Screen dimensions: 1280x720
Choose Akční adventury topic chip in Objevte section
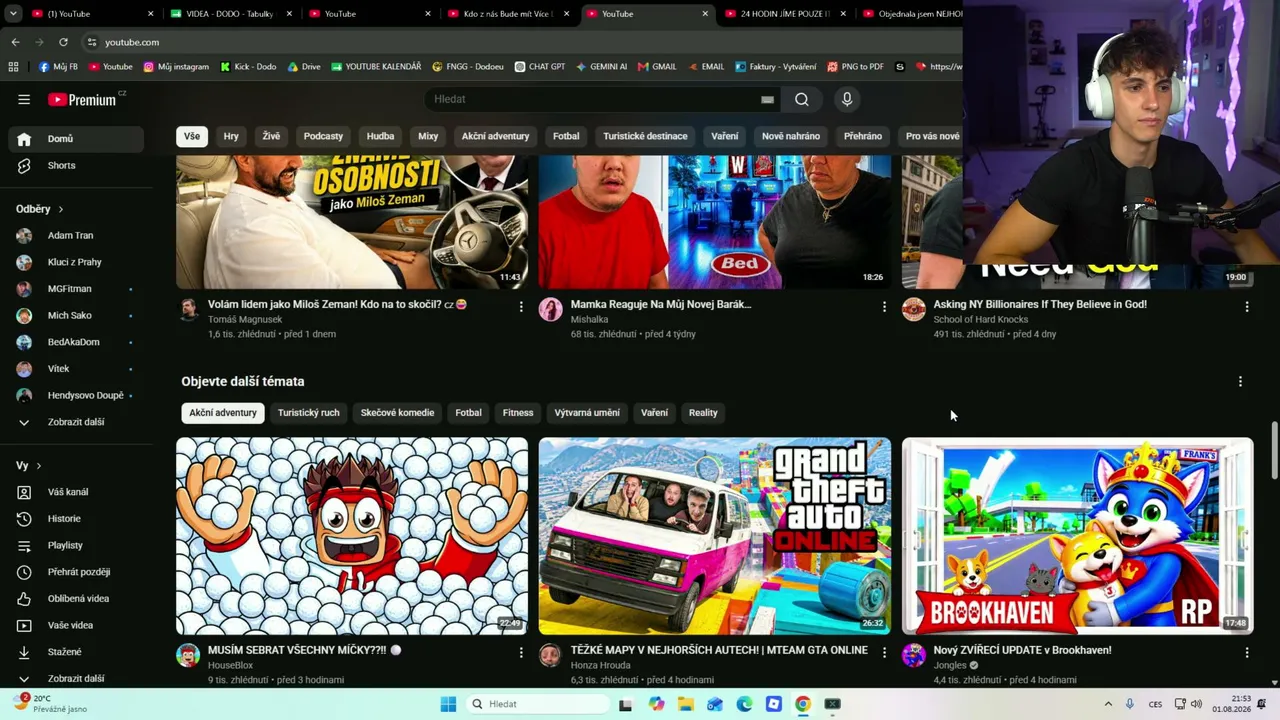pos(223,413)
